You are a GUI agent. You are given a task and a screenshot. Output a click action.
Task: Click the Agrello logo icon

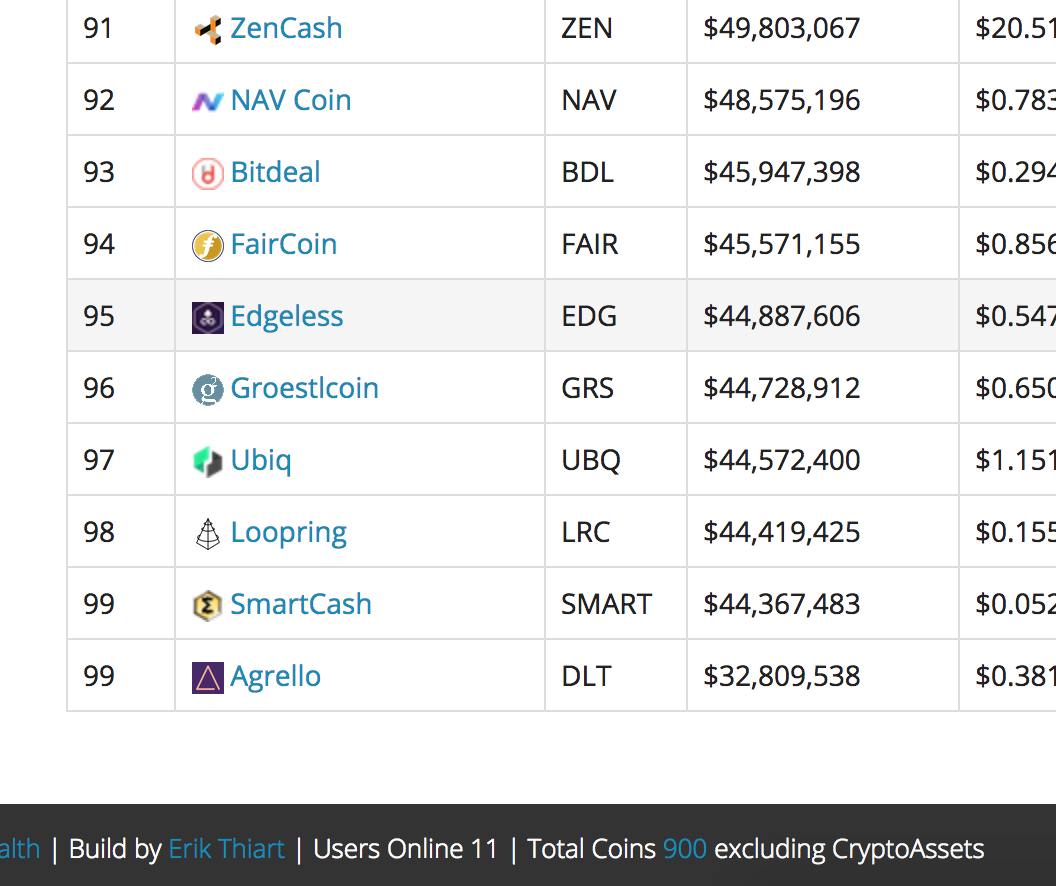[x=207, y=676]
